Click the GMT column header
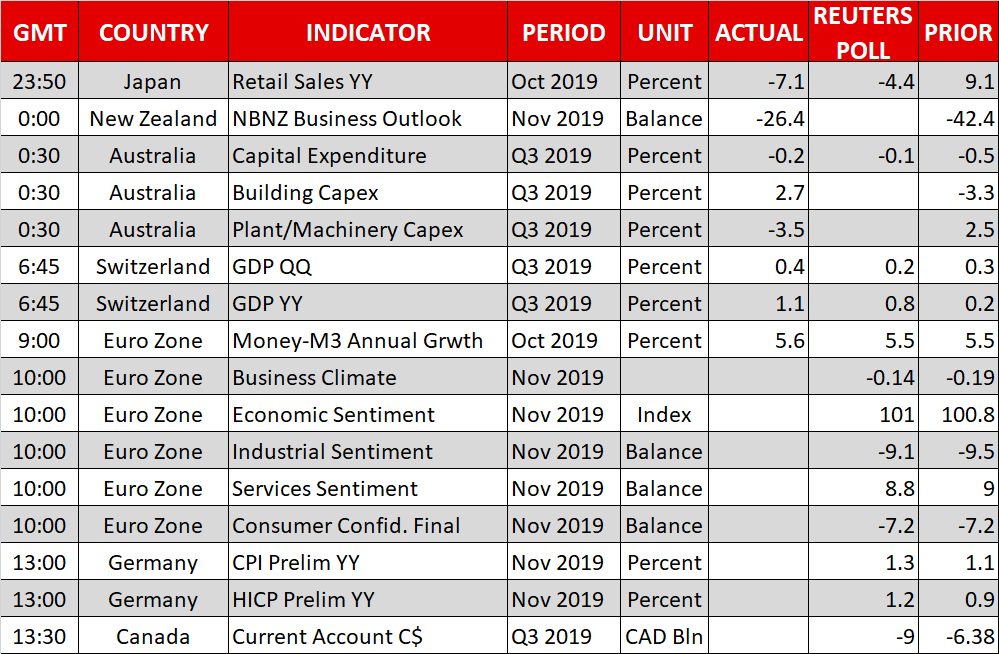The width and height of the screenshot is (999, 654). [40, 32]
